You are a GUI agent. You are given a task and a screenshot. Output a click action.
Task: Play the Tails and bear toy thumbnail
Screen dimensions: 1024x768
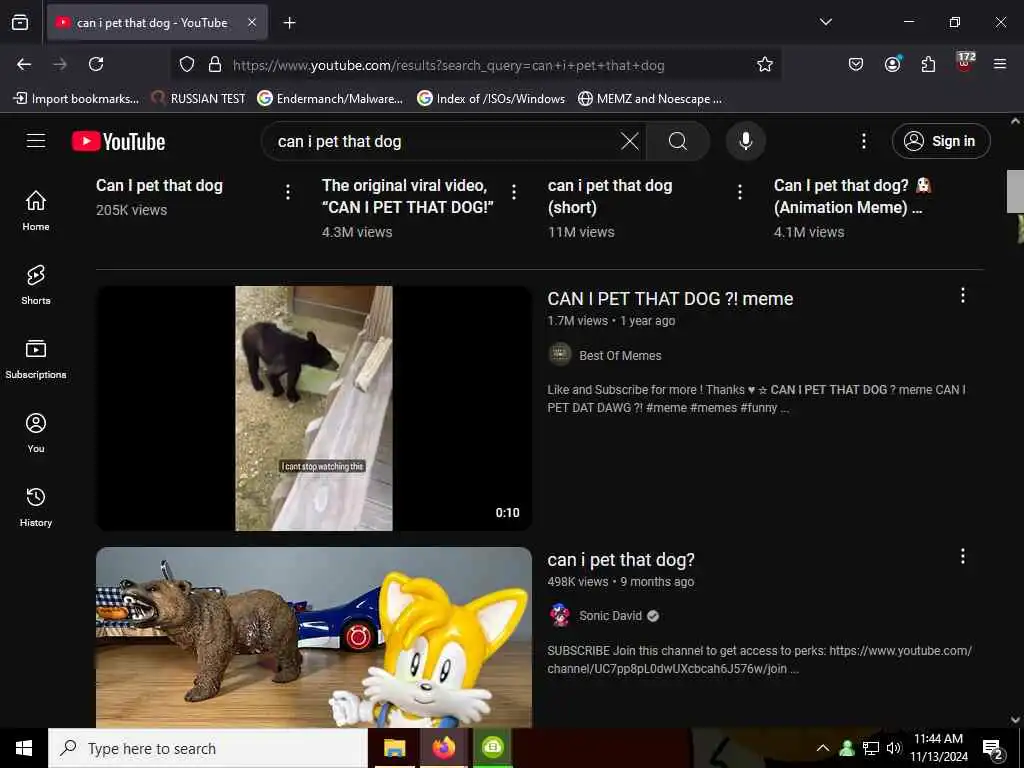point(314,637)
